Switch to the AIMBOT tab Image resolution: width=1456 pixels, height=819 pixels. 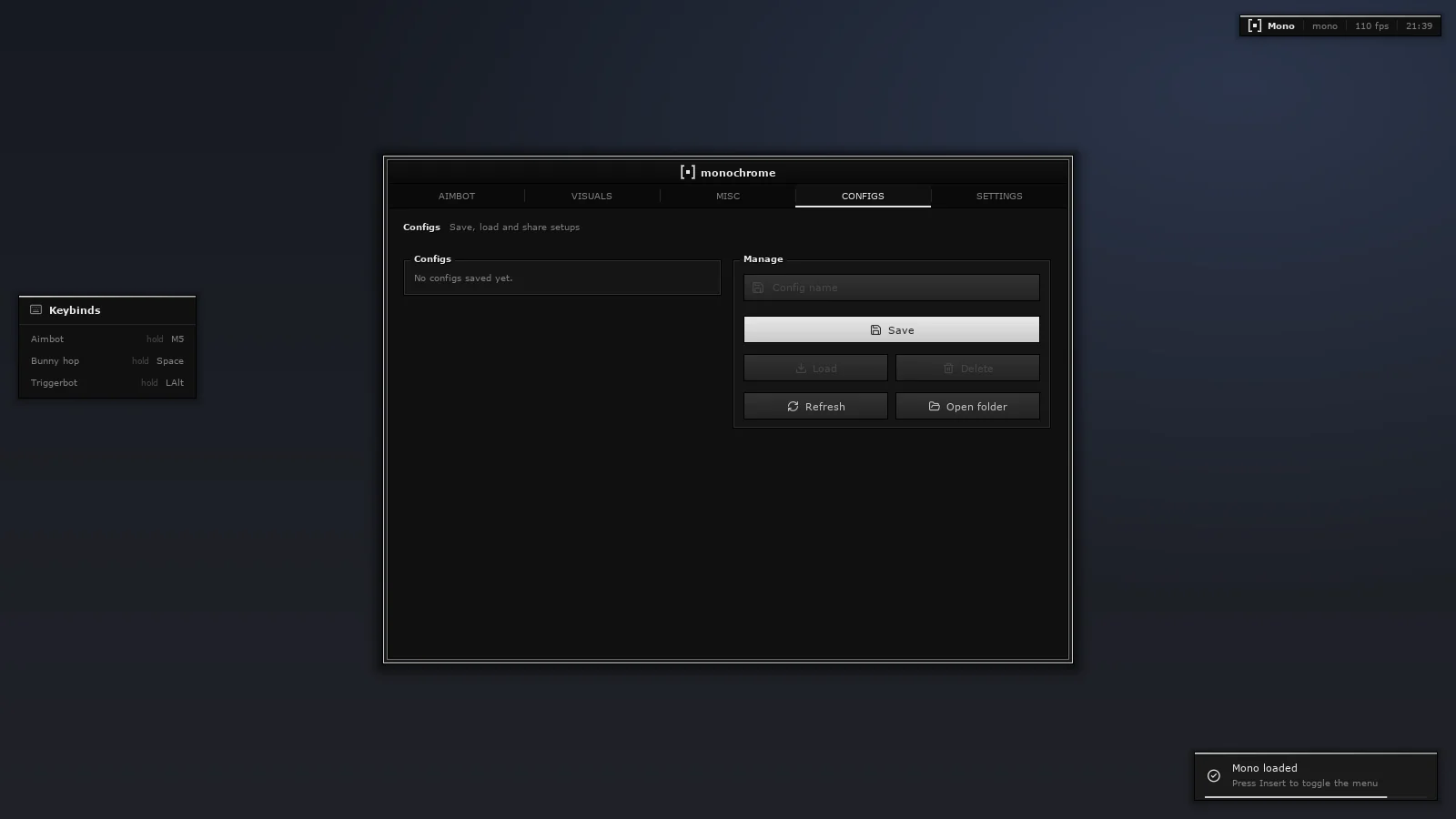457,196
